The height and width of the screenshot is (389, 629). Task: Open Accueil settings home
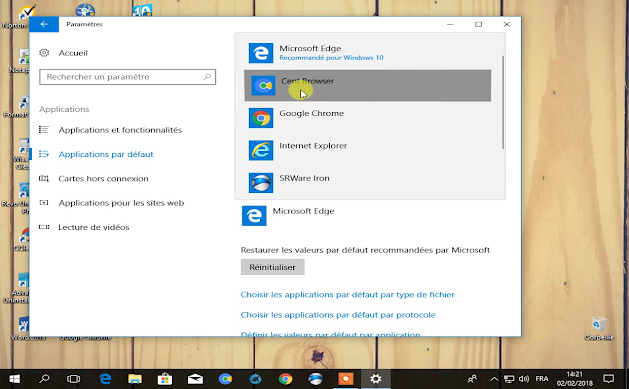(63, 53)
